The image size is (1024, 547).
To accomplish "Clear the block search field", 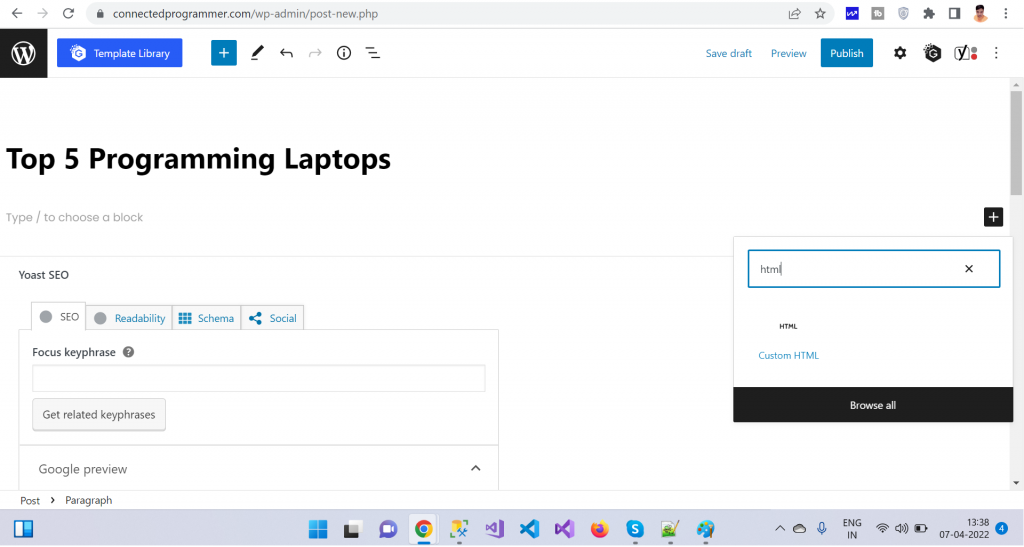I will (x=968, y=269).
